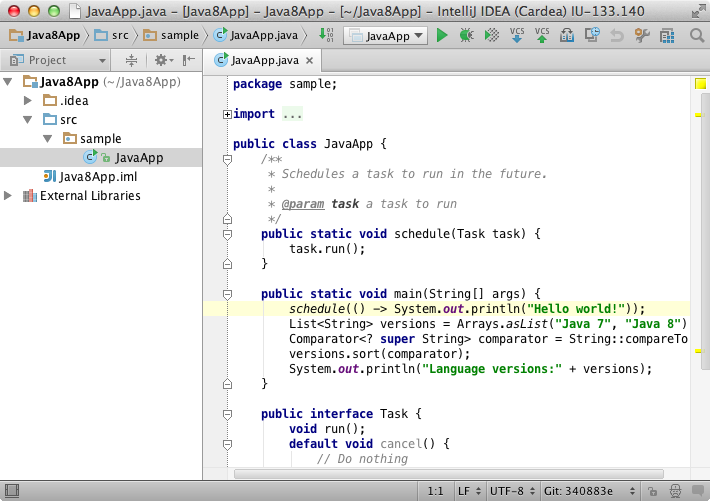The width and height of the screenshot is (710, 501).
Task: Close the JavaApp.java editor tab
Action: click(307, 60)
